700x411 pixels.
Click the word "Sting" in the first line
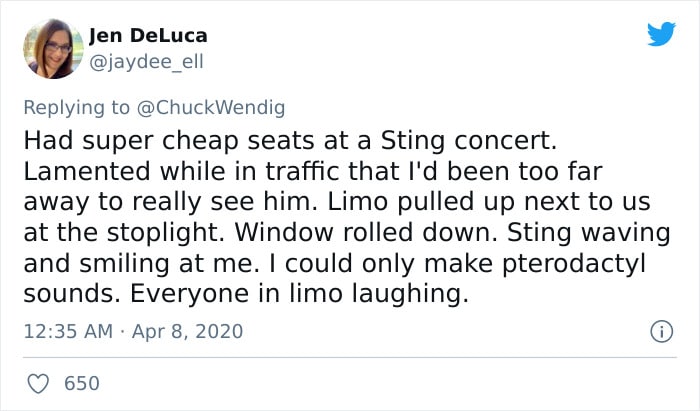[413, 141]
